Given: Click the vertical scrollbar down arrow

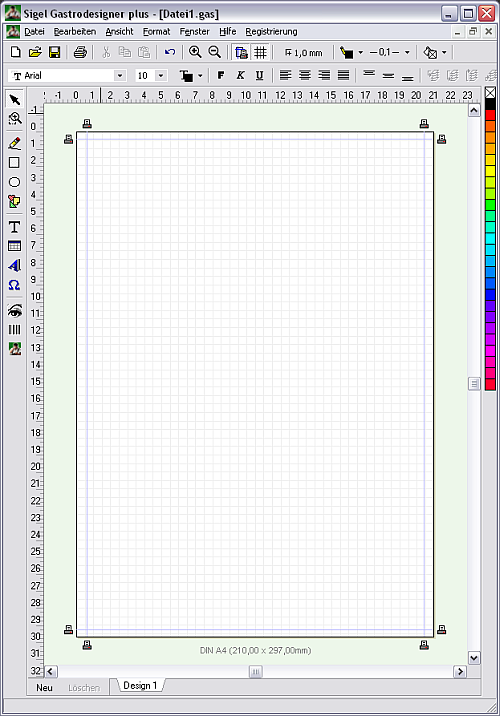Looking at the screenshot, I should pyautogui.click(x=474, y=658).
